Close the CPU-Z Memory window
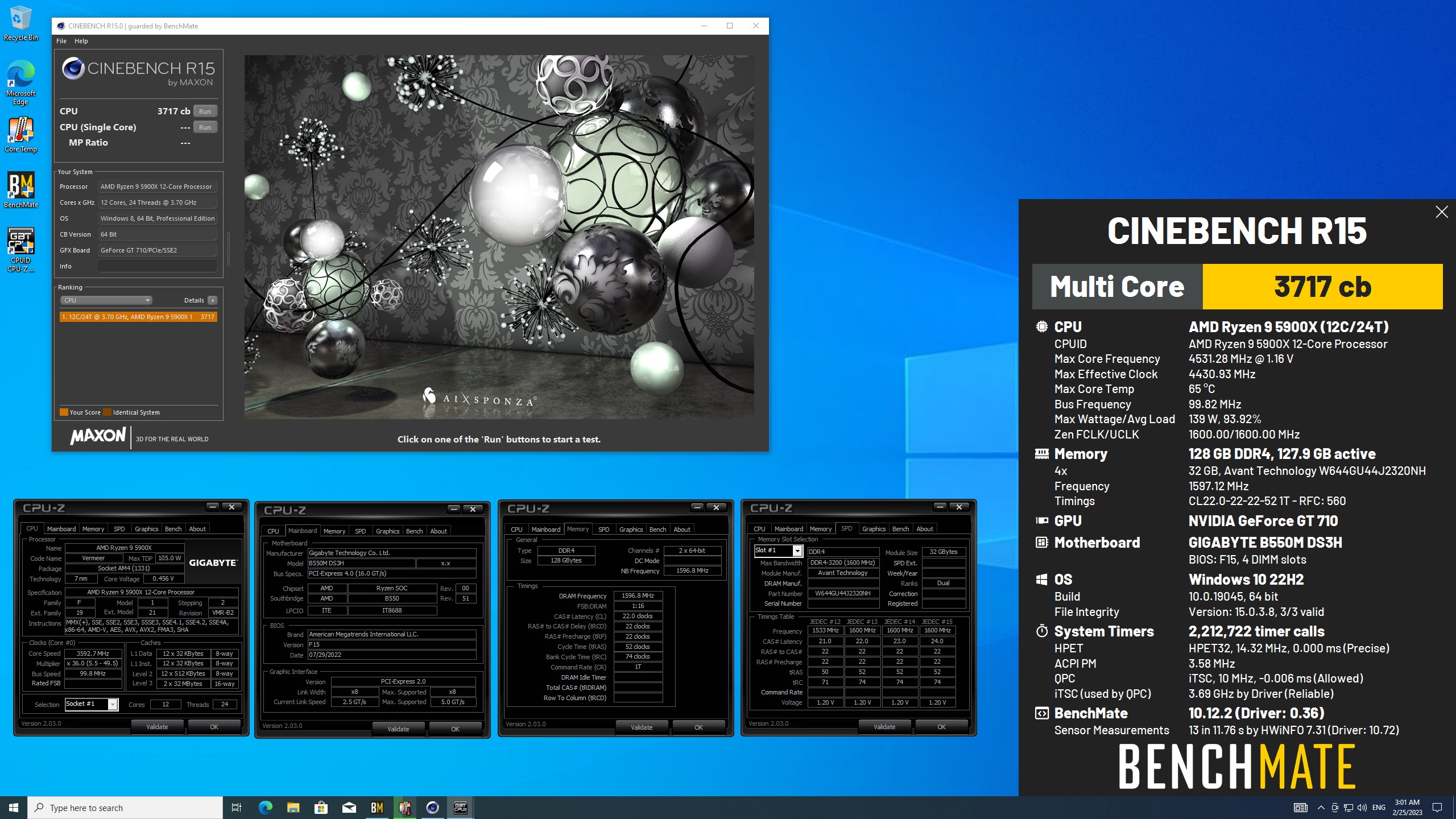This screenshot has height=819, width=1456. pos(716,507)
